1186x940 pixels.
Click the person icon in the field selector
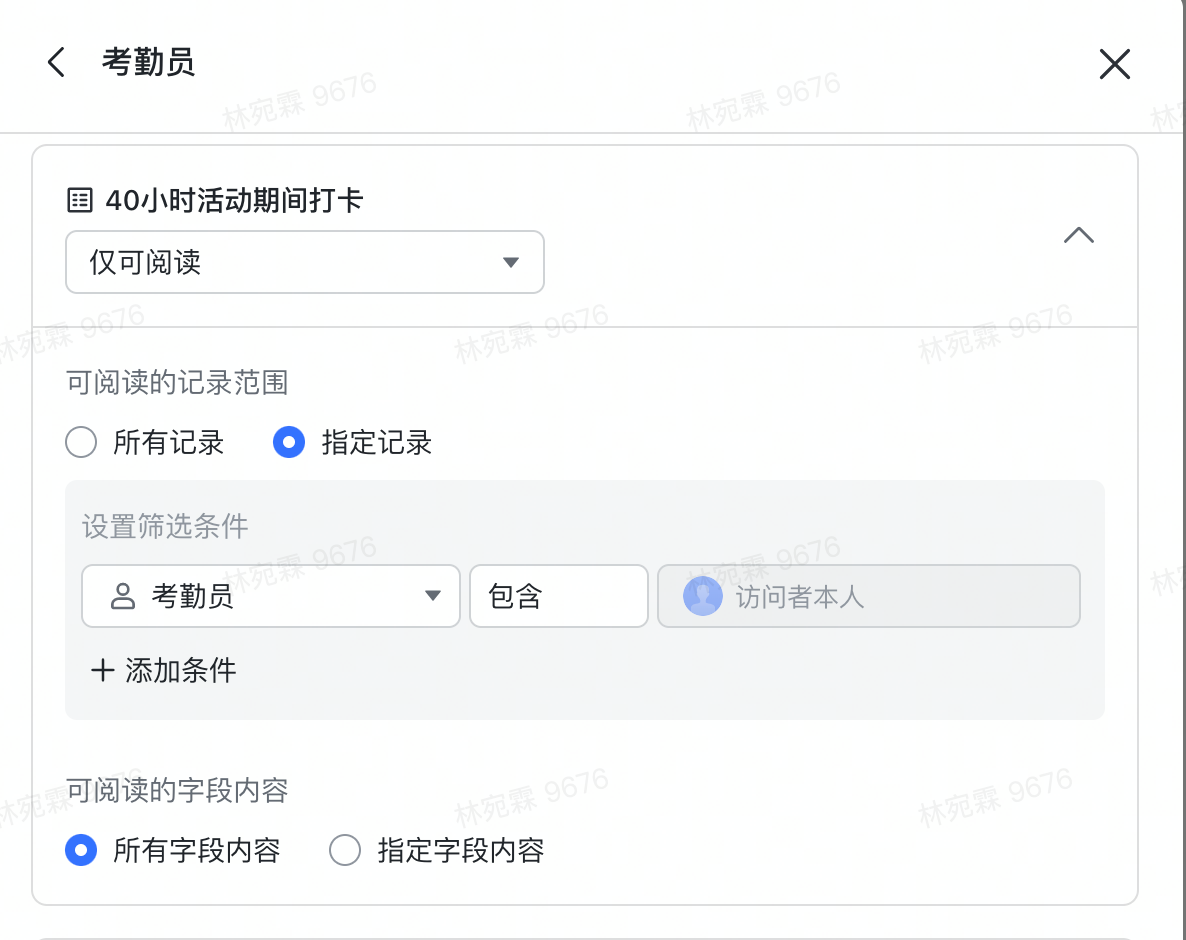click(122, 597)
